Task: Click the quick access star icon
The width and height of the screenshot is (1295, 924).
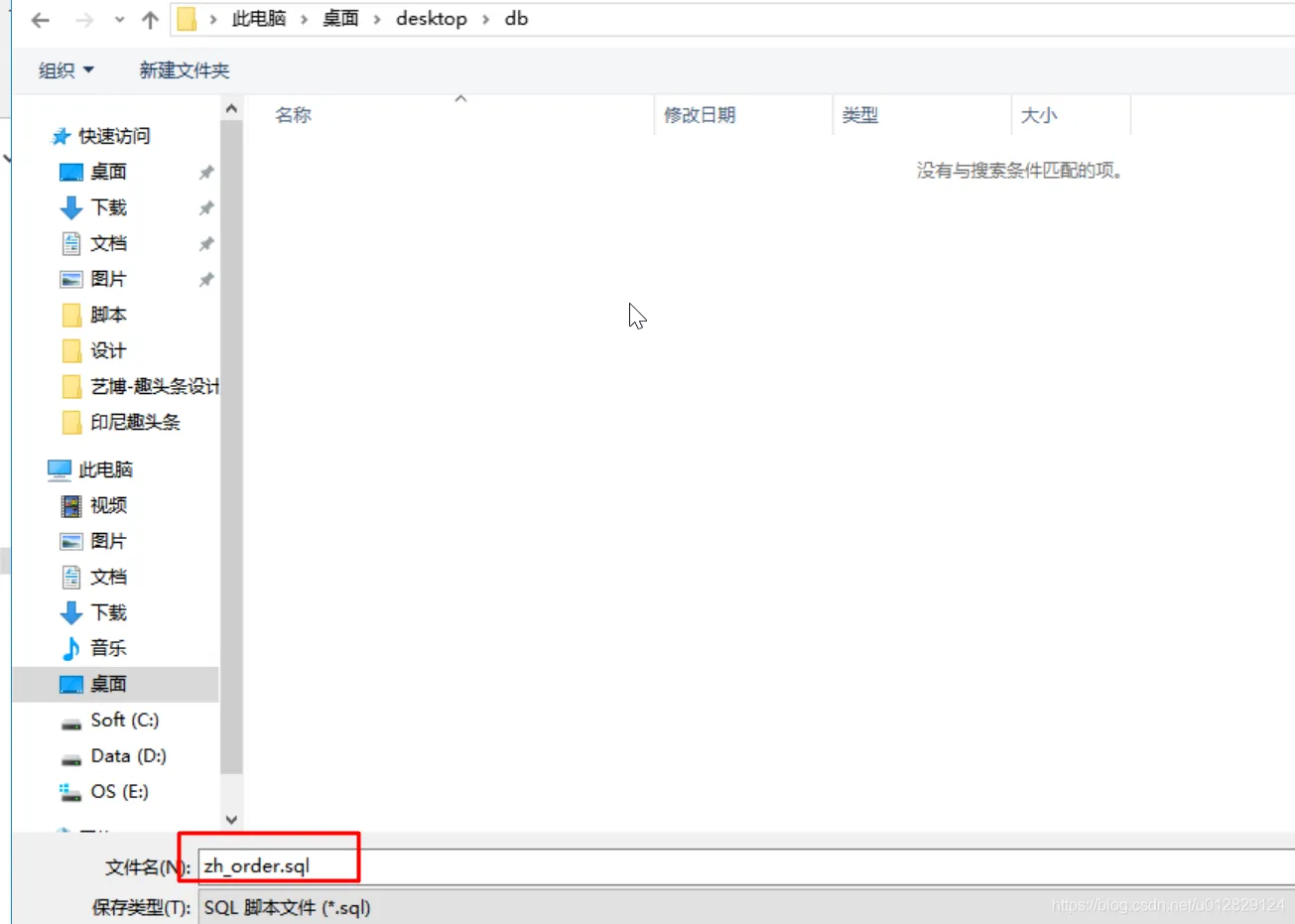Action: (x=62, y=136)
